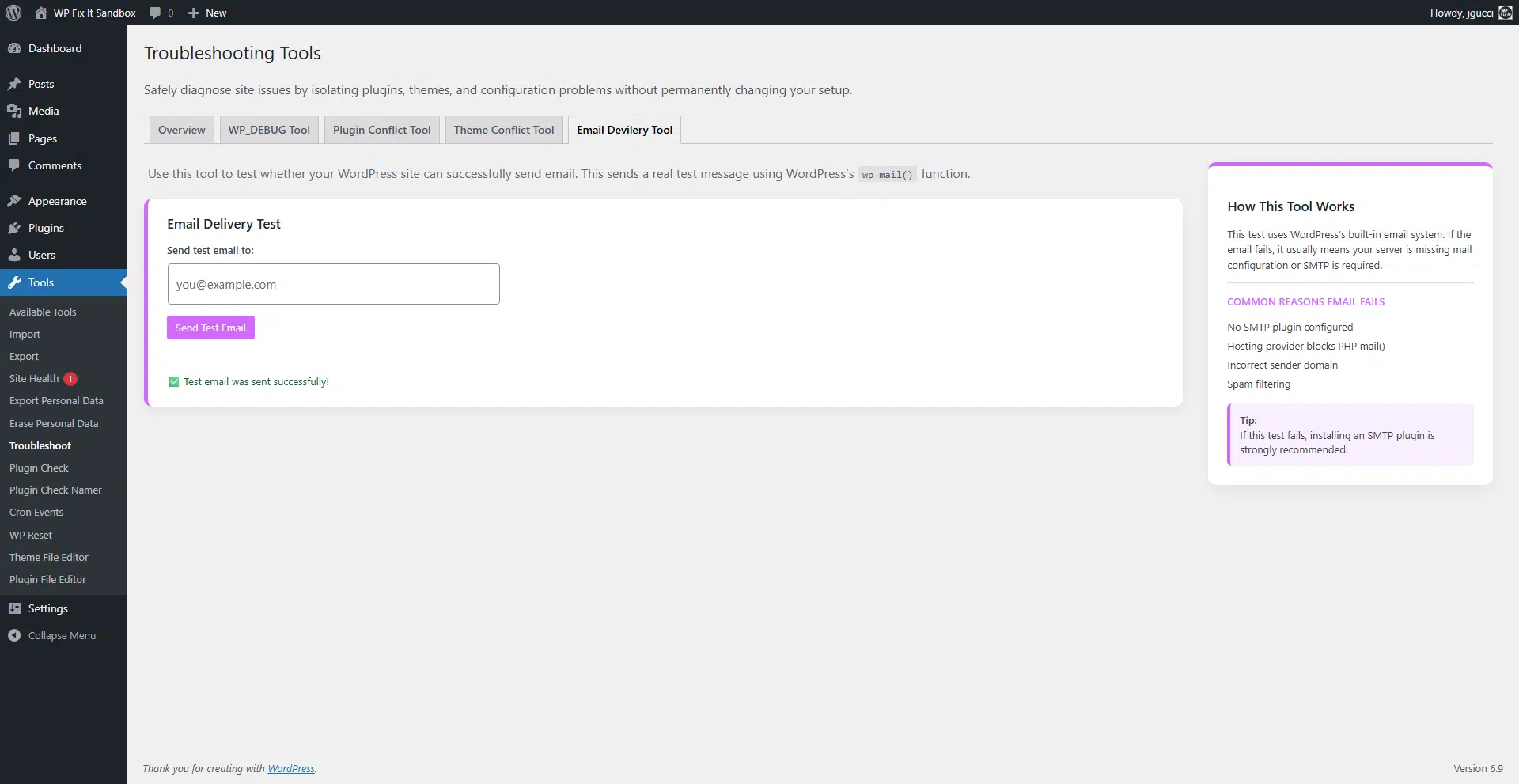
Task: Open Settings via the gear icon
Action: point(16,608)
